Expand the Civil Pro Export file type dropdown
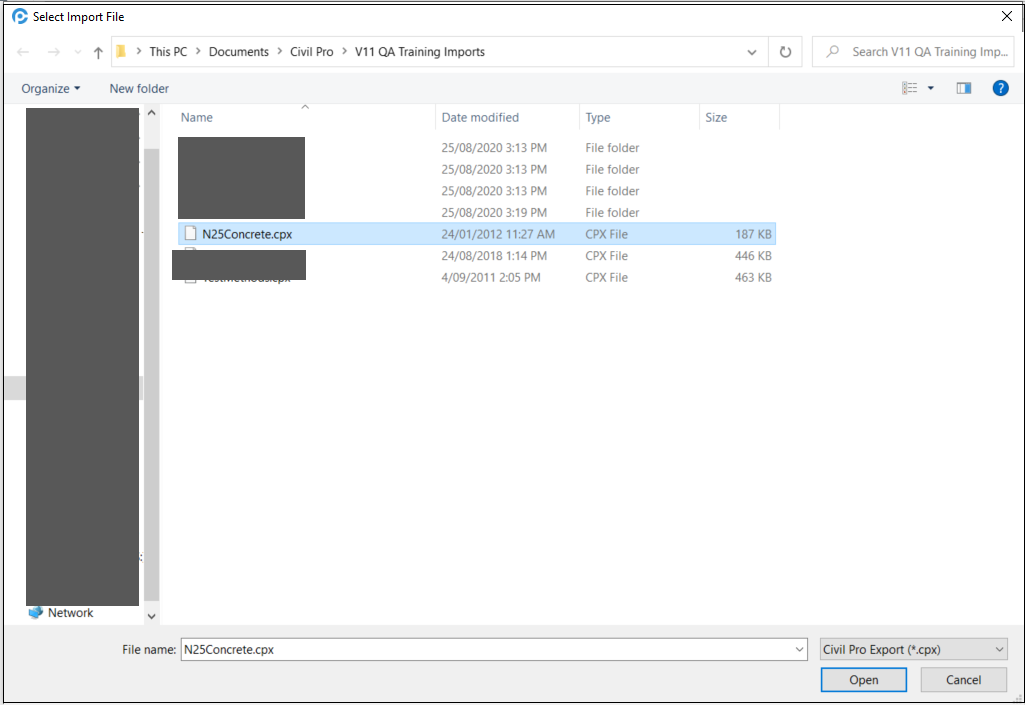The image size is (1025, 705). pyautogui.click(x=914, y=649)
